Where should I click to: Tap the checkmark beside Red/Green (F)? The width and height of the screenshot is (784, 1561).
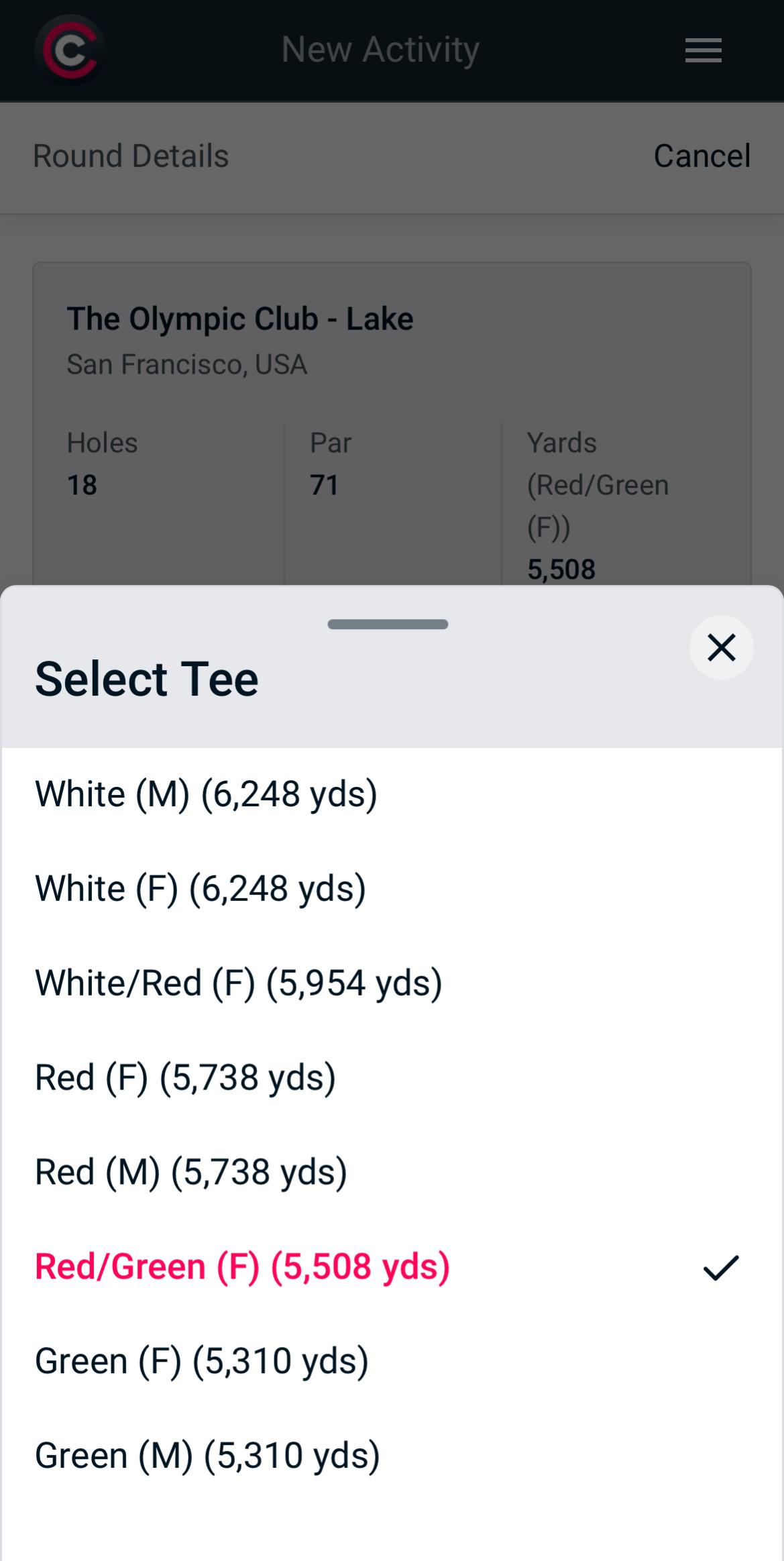click(x=720, y=1267)
